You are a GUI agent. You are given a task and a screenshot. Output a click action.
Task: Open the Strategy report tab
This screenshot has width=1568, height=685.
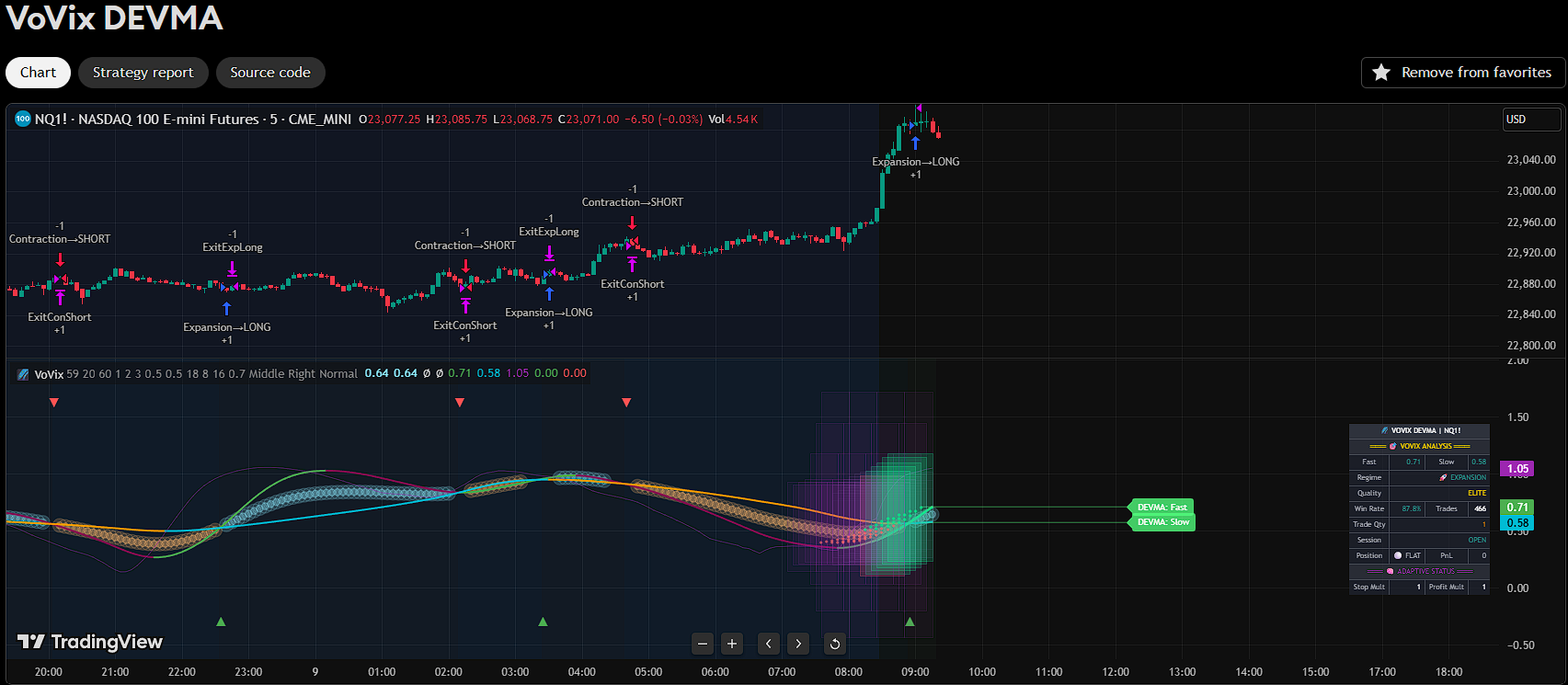click(143, 73)
